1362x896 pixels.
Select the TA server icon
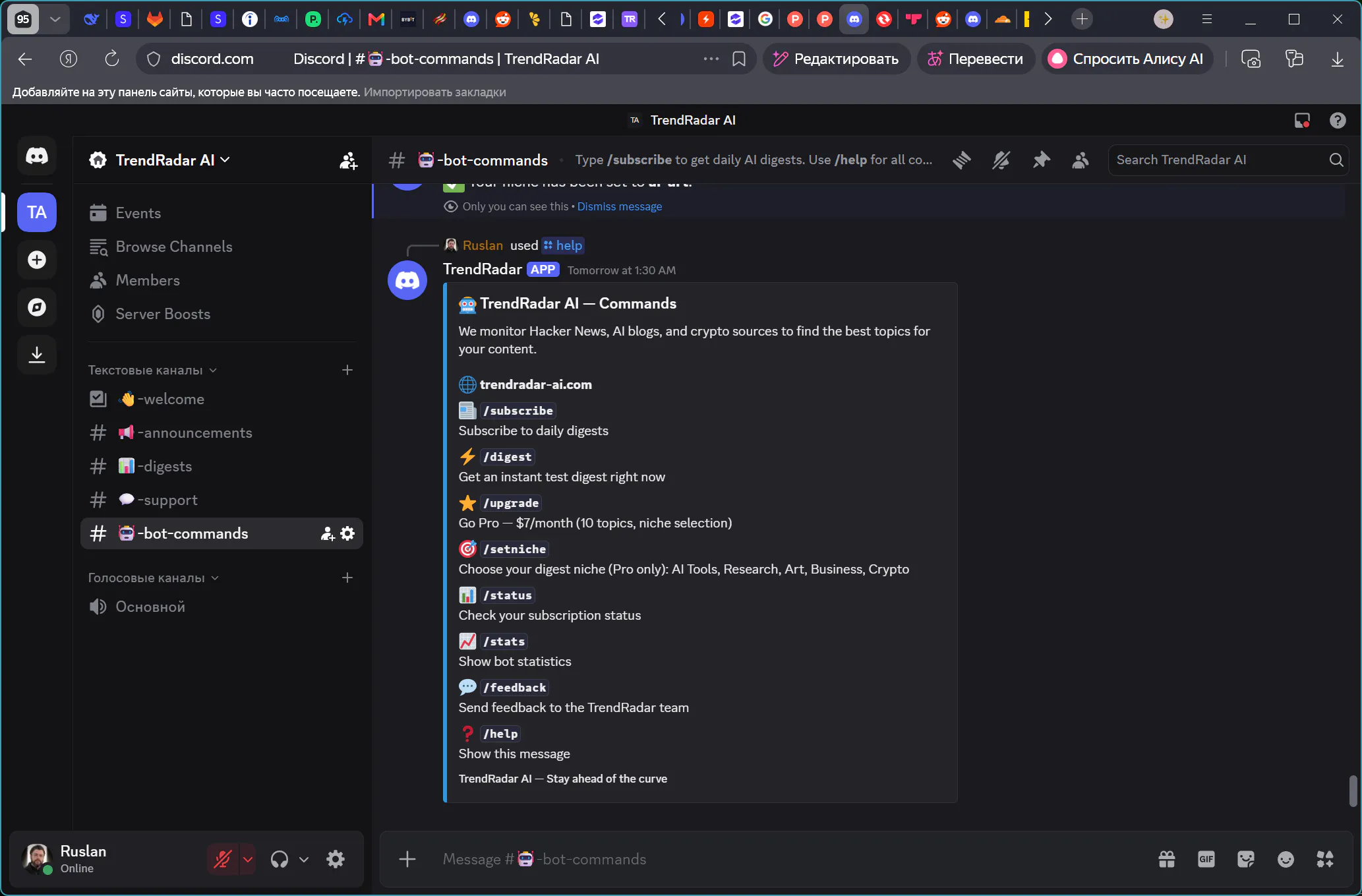[37, 212]
